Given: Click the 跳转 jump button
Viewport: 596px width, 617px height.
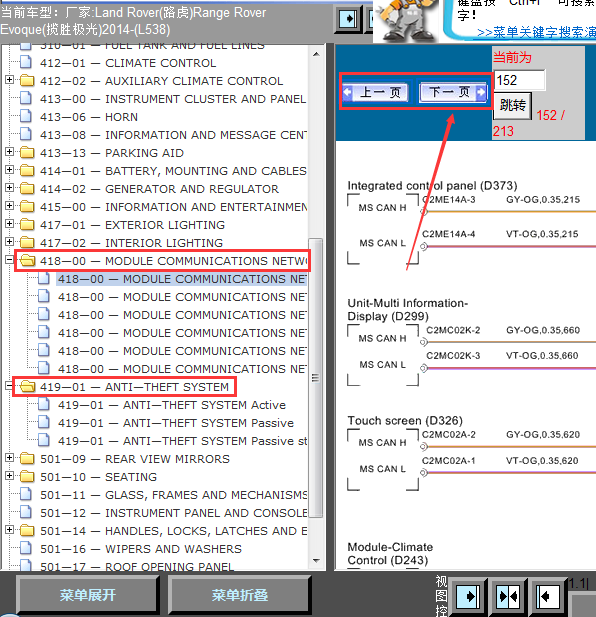Looking at the screenshot, I should 513,105.
